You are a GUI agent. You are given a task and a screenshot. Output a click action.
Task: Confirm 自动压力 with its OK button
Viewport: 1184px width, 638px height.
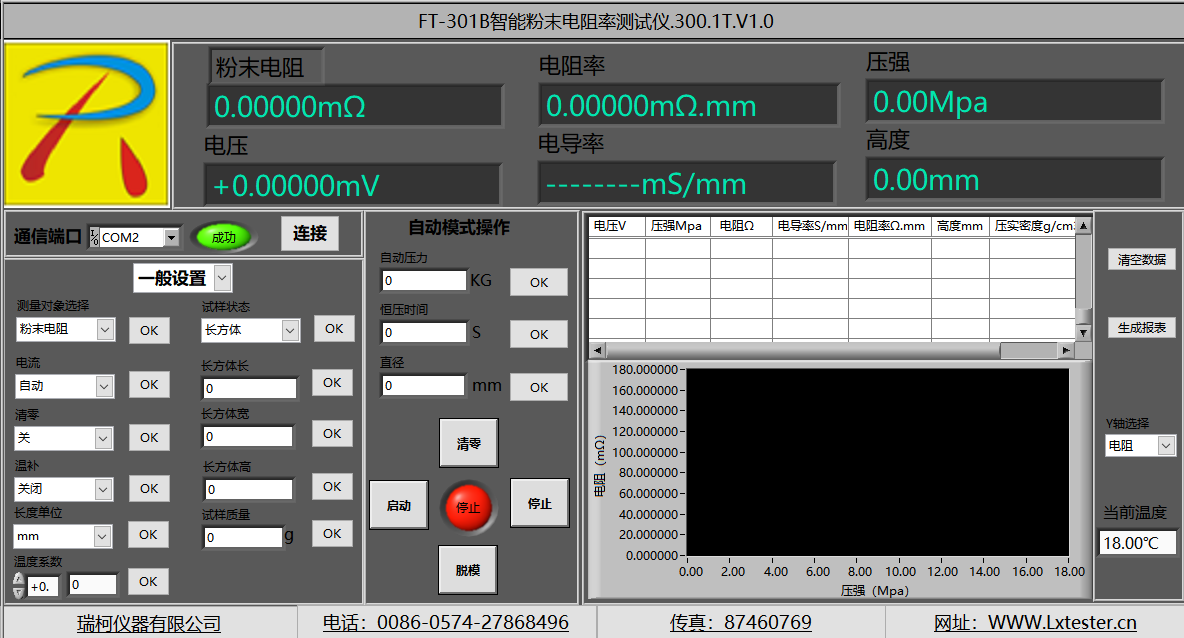(x=538, y=282)
